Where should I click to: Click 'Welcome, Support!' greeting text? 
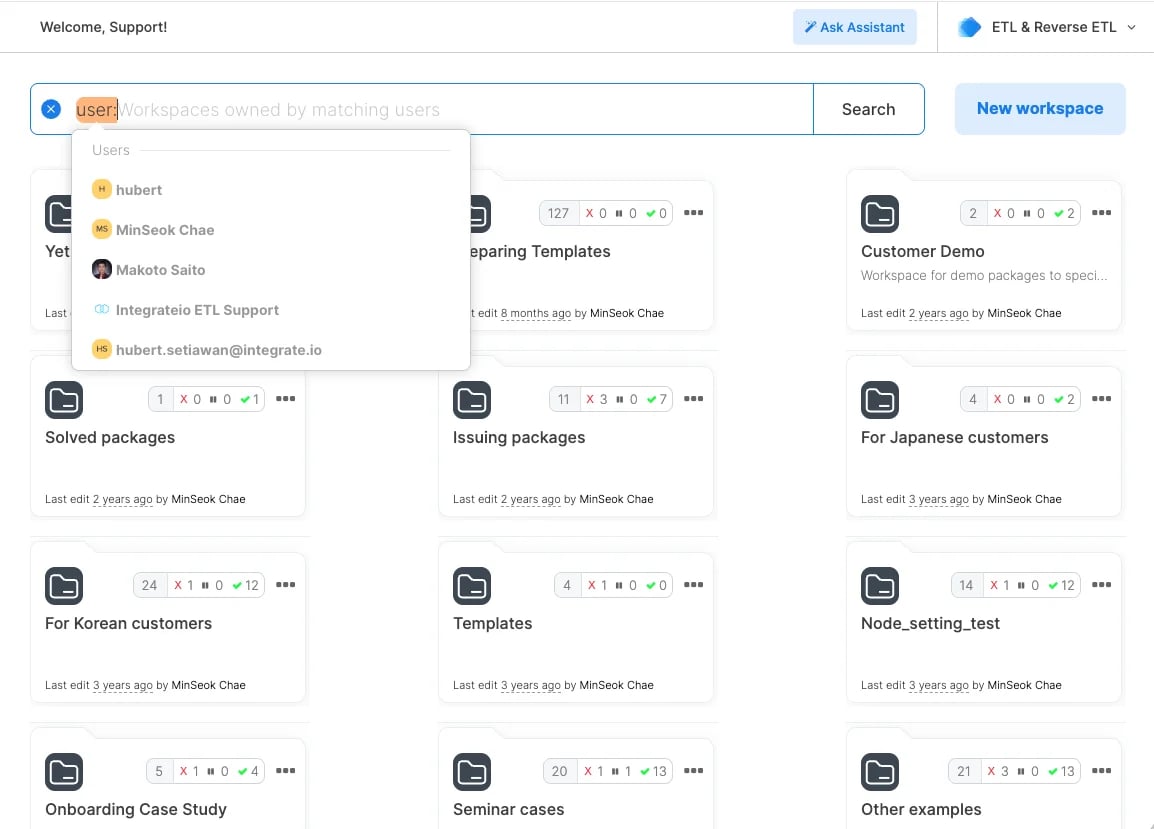[104, 27]
